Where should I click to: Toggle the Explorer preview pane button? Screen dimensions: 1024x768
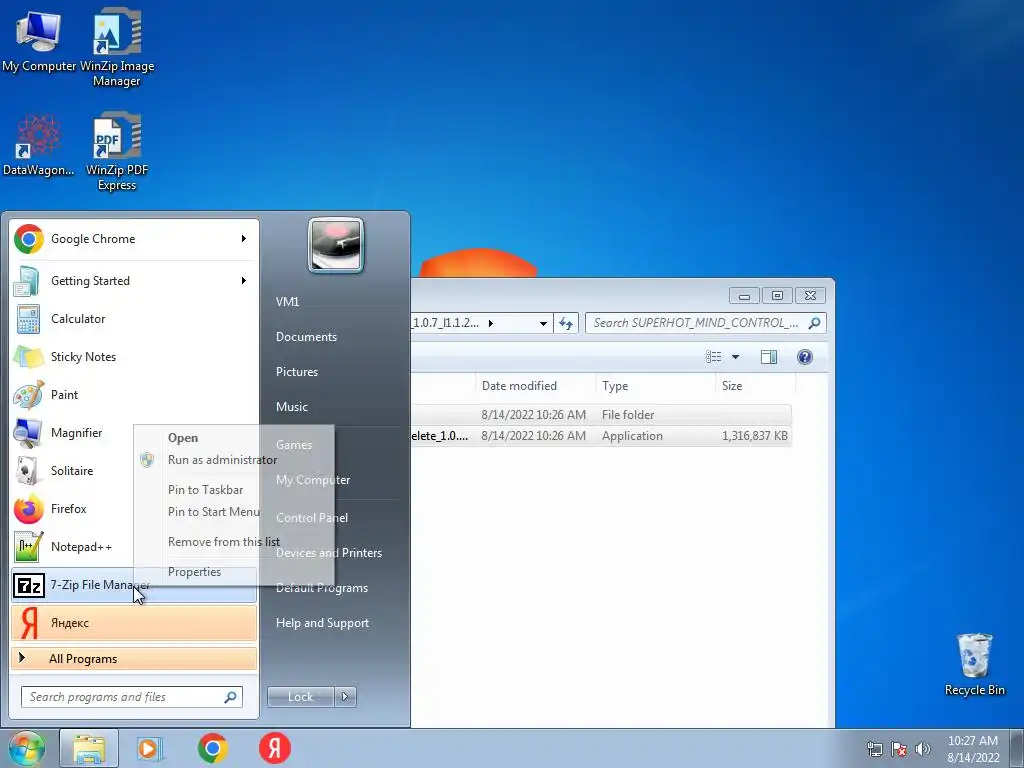click(x=769, y=357)
